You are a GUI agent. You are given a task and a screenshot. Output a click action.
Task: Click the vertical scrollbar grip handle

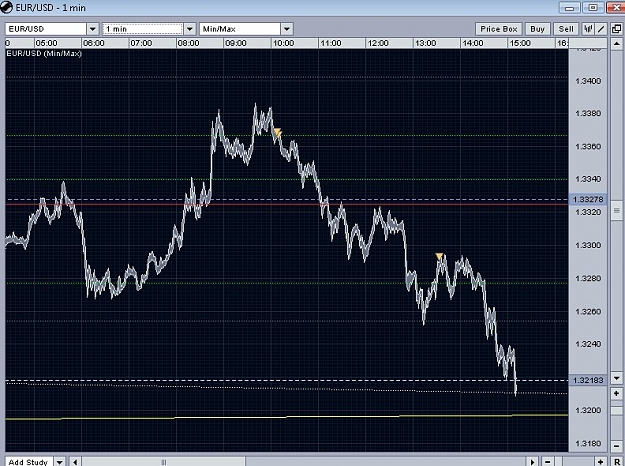[x=617, y=210]
